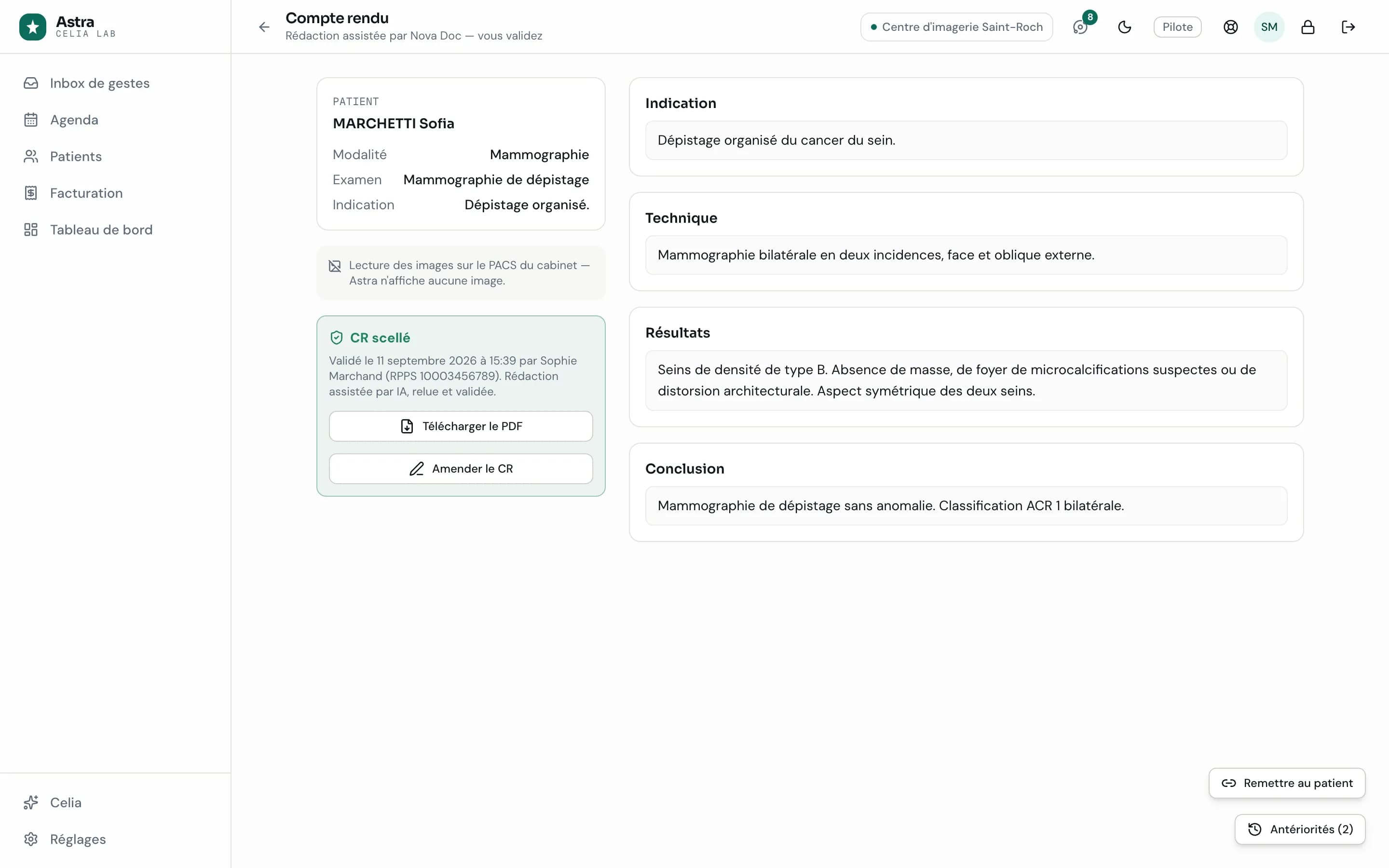Click the Celia sparkle icon

31,802
